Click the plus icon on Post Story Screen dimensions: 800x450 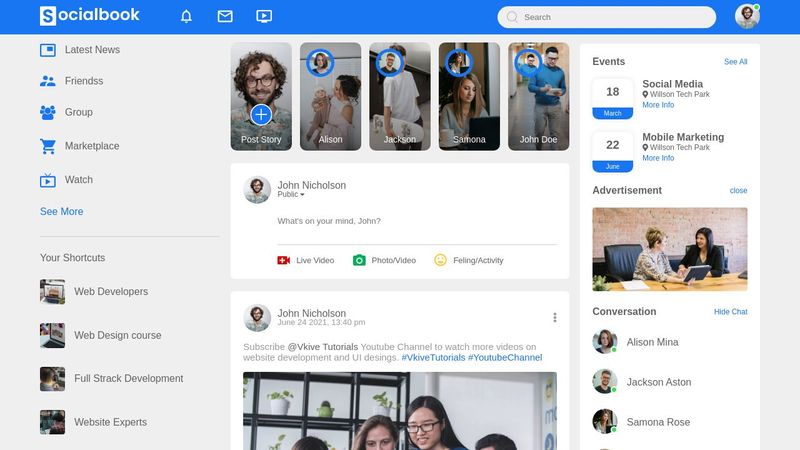coord(261,114)
